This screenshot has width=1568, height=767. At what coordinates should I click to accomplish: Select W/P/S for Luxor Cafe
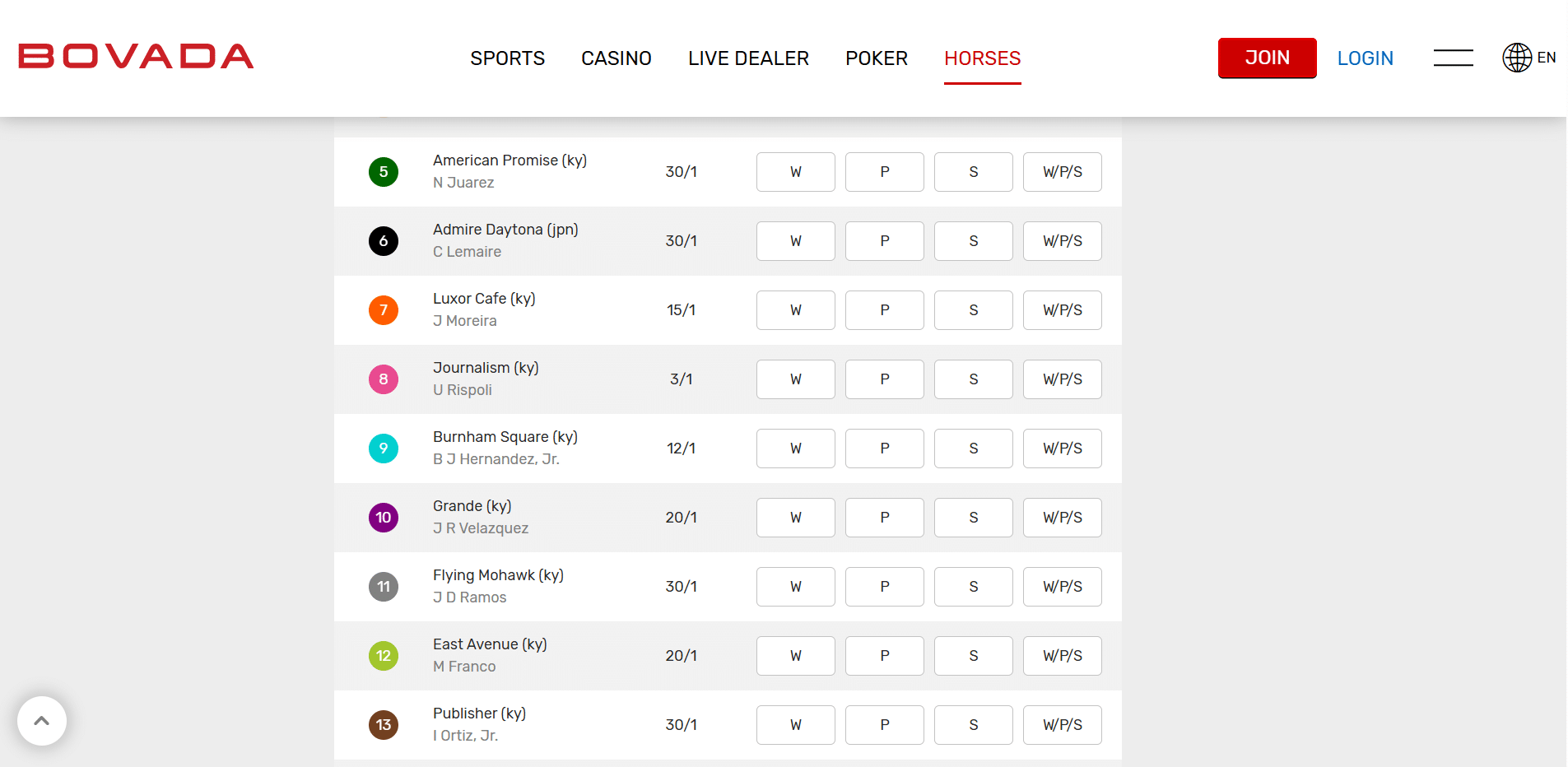click(x=1063, y=310)
